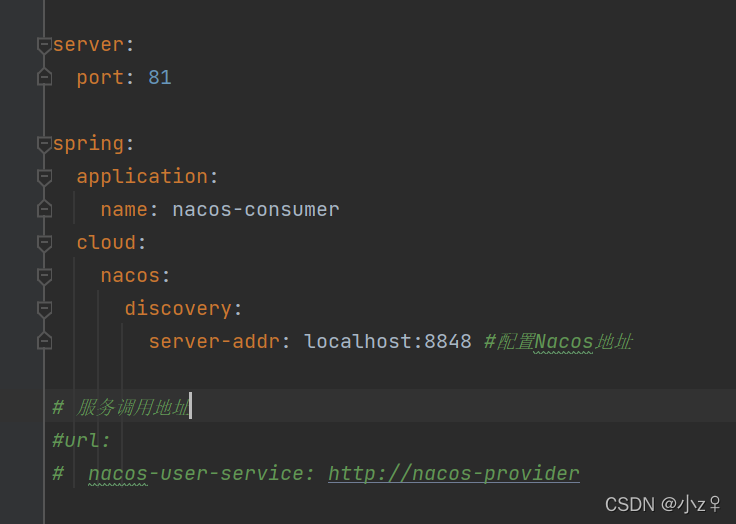Click the commented #url: line

pos(82,440)
